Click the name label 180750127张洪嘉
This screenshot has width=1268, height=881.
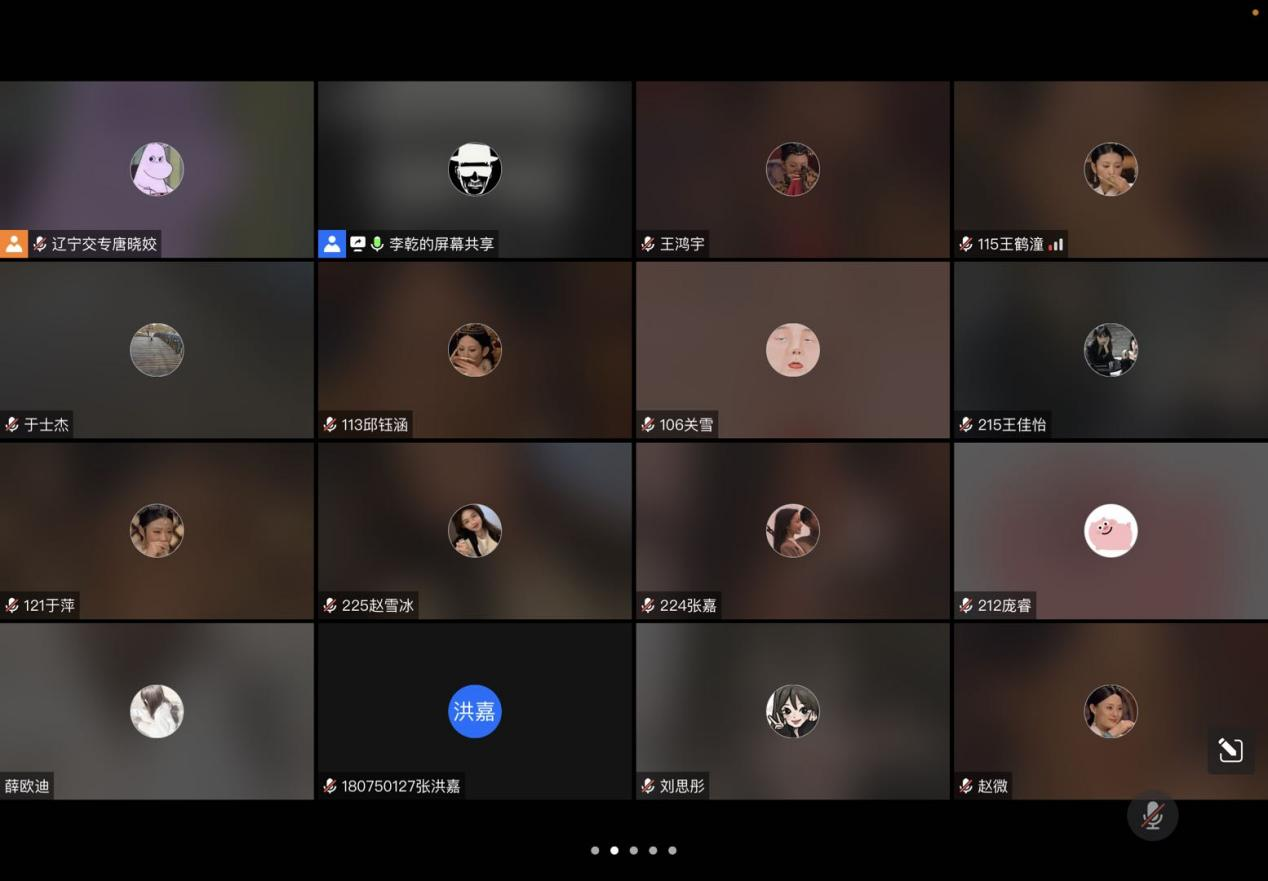point(401,786)
